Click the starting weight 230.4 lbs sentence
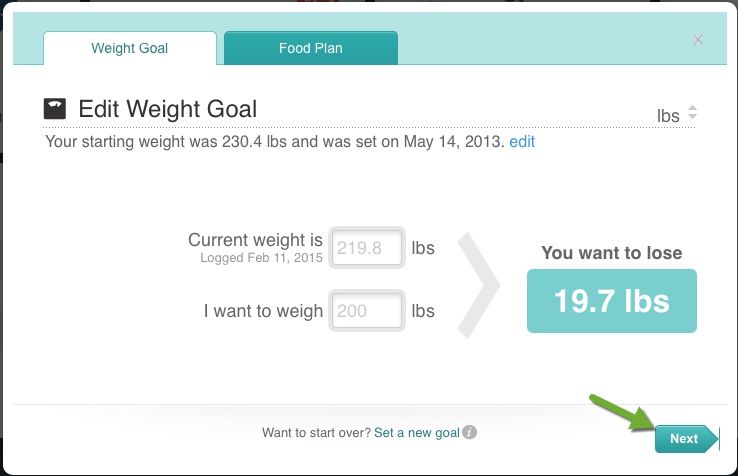This screenshot has height=476, width=738. [x=275, y=141]
